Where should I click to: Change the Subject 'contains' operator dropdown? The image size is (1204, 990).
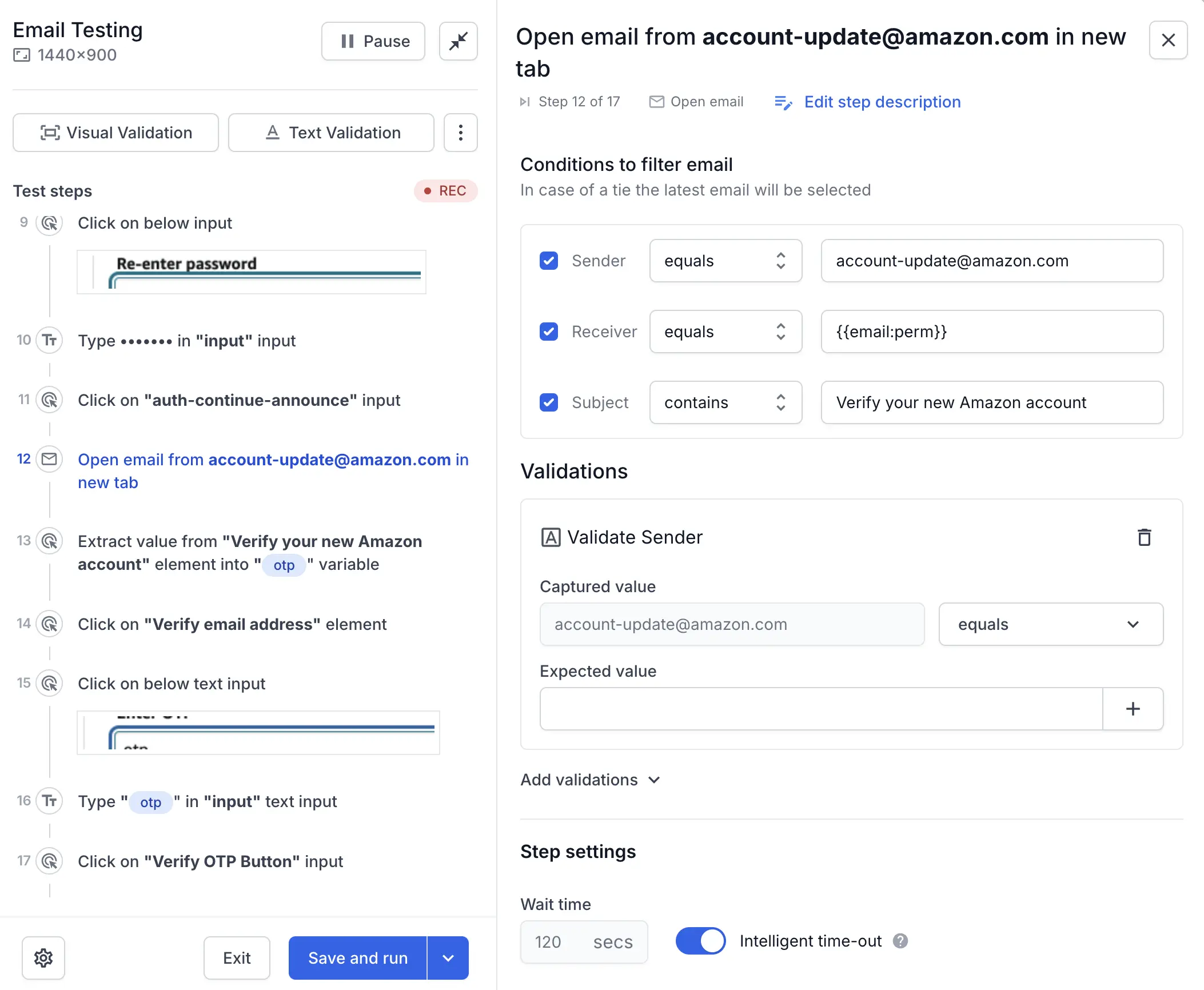tap(725, 402)
